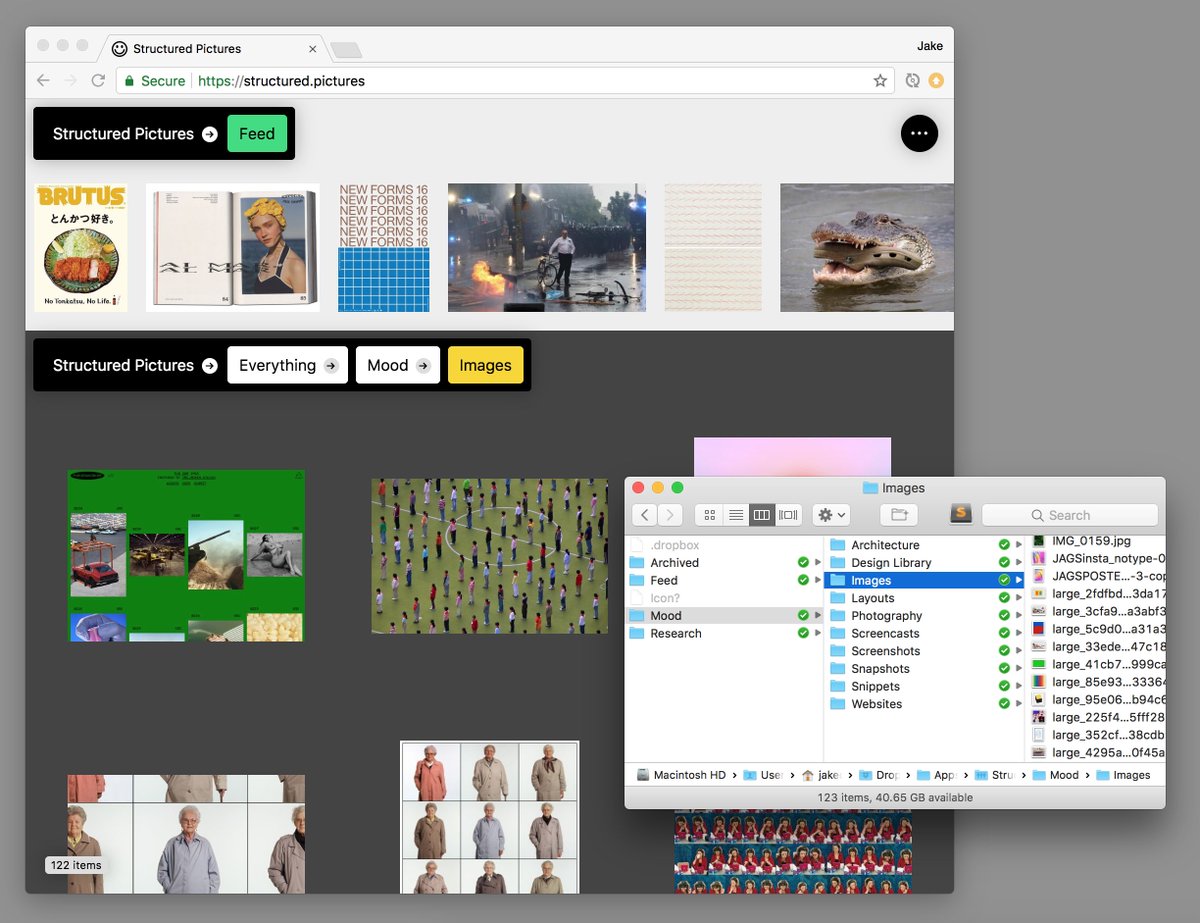The width and height of the screenshot is (1200, 923).
Task: Open the Feed link on the website
Action: click(x=257, y=133)
